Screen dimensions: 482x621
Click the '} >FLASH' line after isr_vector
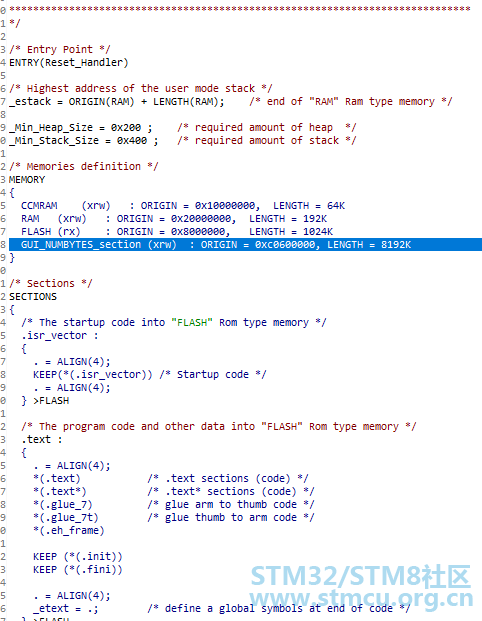point(45,401)
